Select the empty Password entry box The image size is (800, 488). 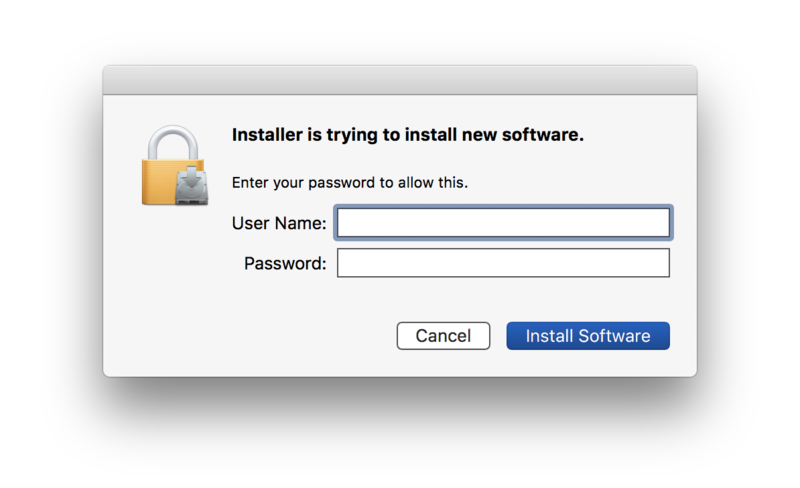click(502, 263)
